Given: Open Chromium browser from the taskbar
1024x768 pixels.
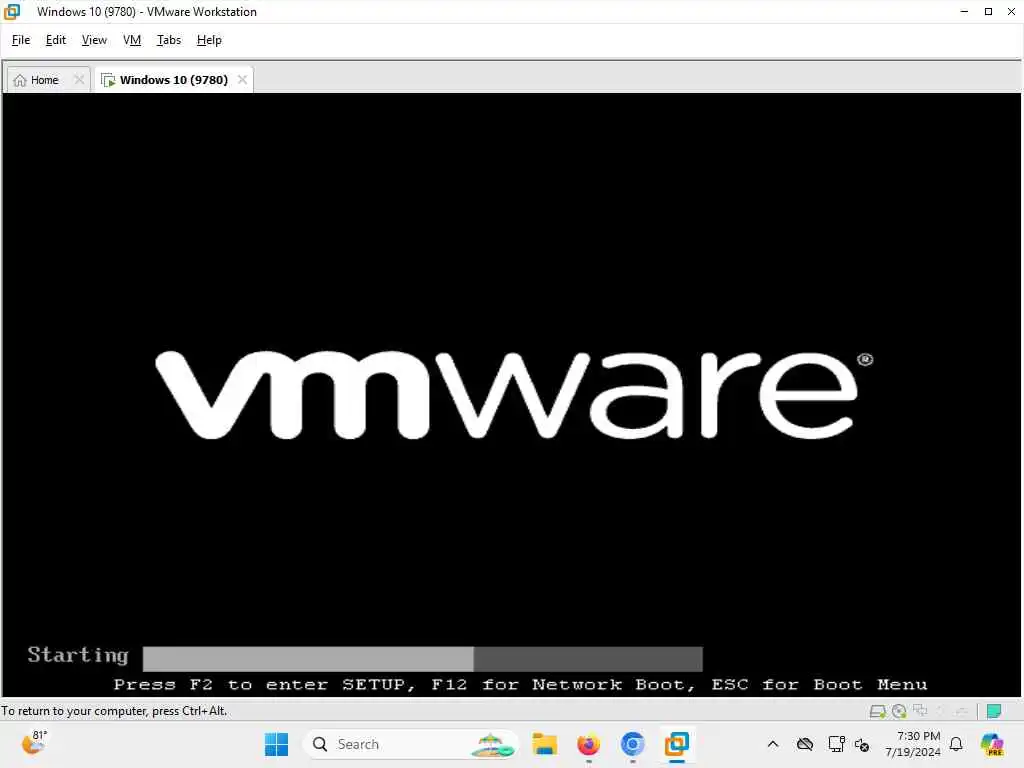Looking at the screenshot, I should click(632, 744).
